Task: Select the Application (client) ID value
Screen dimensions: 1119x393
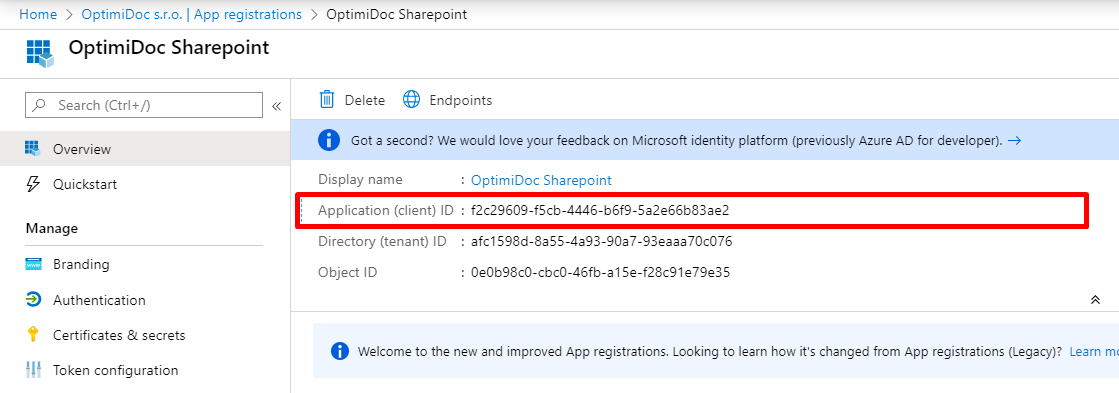Action: click(x=599, y=210)
